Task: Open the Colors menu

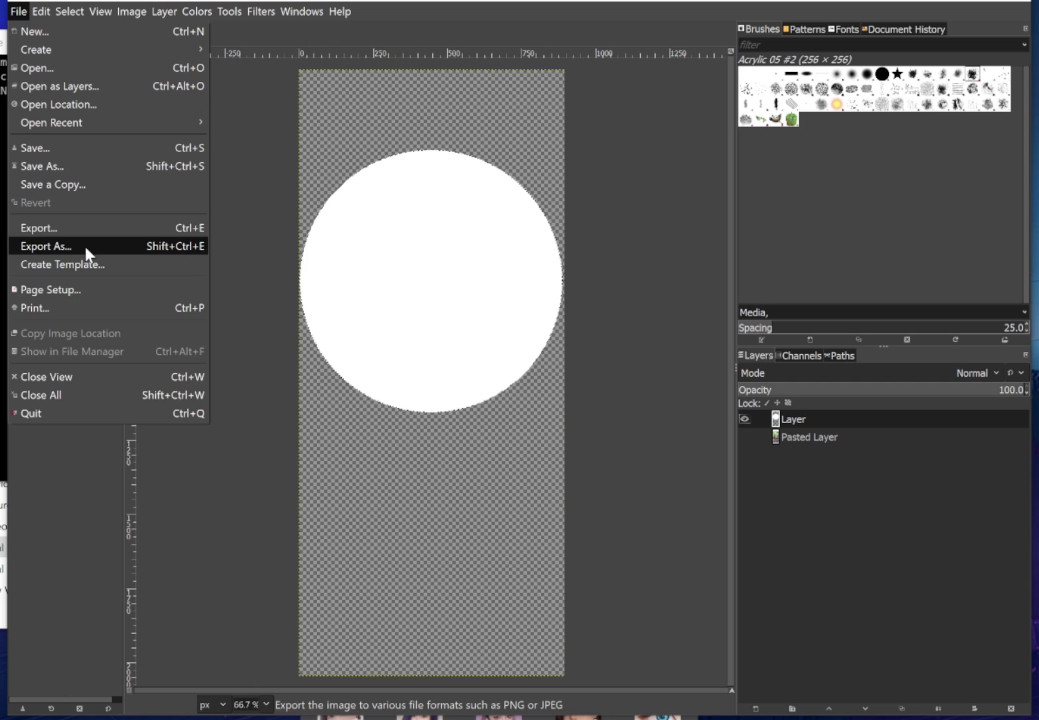Action: pyautogui.click(x=197, y=11)
